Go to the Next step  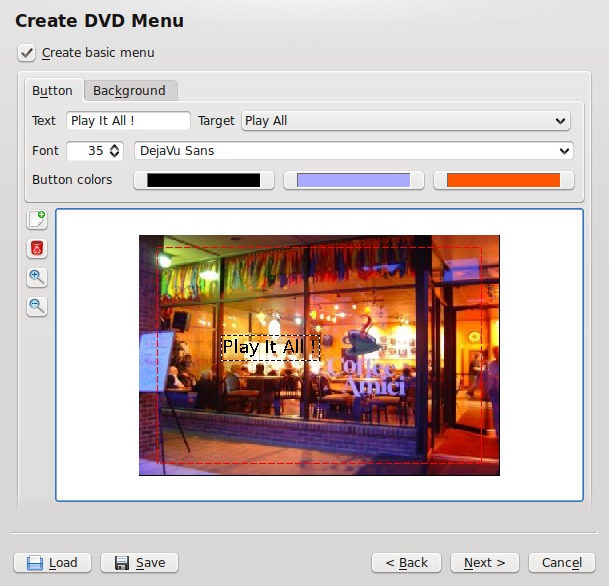click(484, 563)
